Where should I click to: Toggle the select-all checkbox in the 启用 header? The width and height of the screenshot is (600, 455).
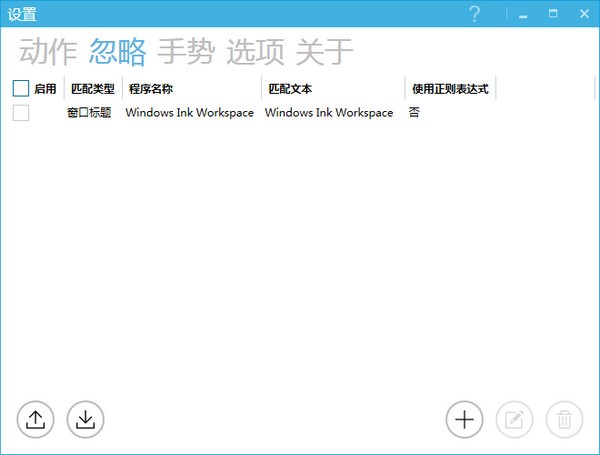(x=21, y=88)
